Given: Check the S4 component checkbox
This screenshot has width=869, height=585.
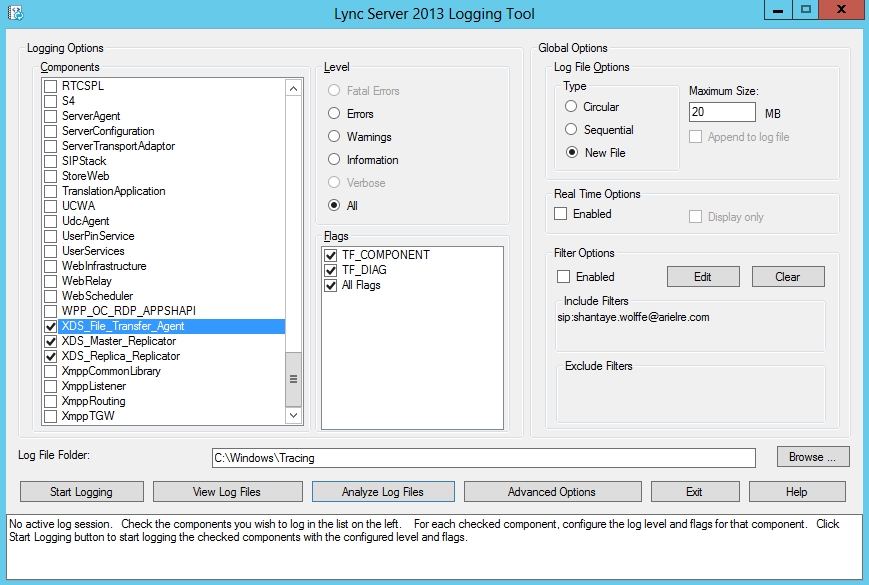Looking at the screenshot, I should point(50,101).
